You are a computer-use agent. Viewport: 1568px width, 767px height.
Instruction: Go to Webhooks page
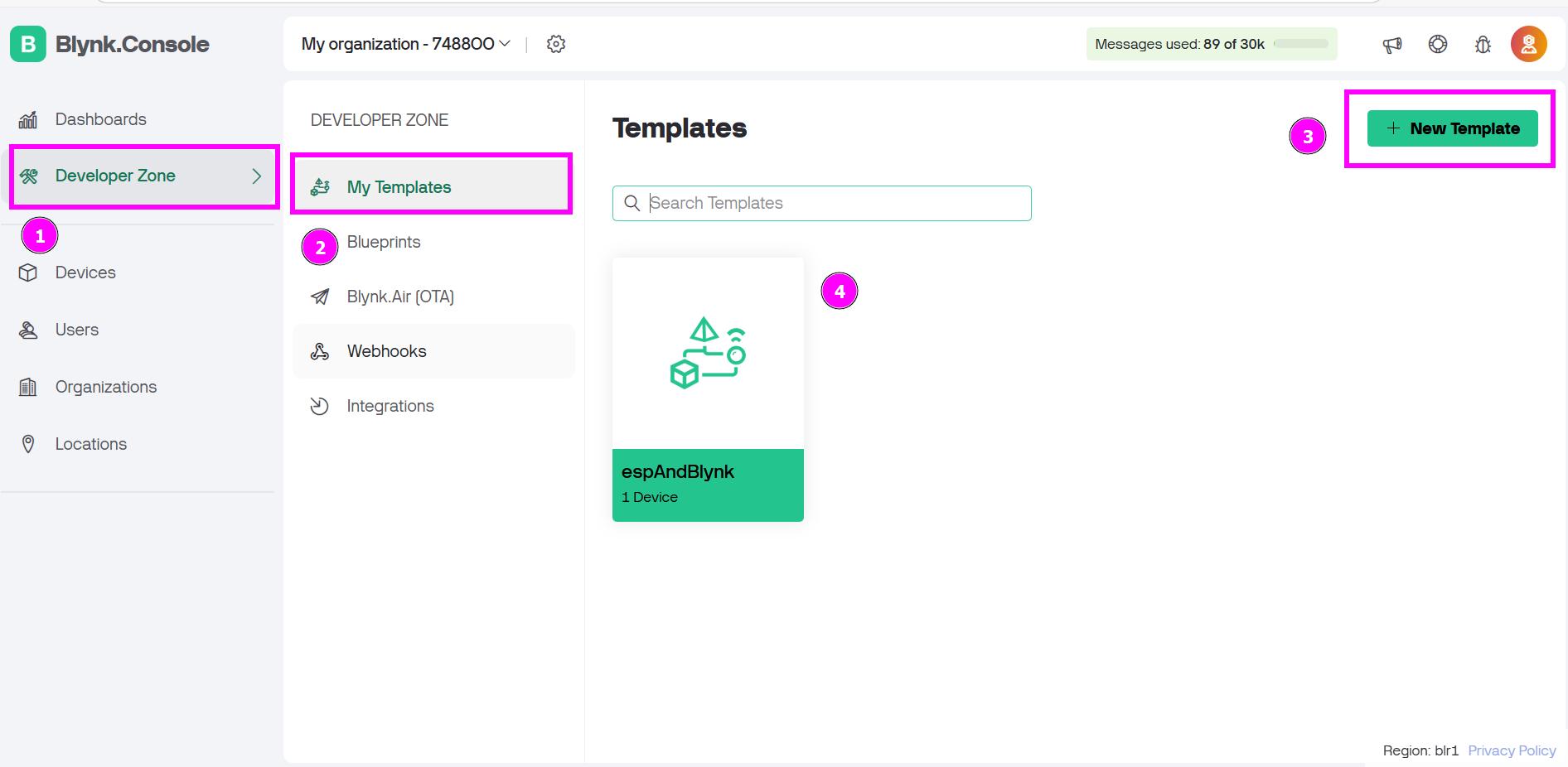tap(434, 351)
